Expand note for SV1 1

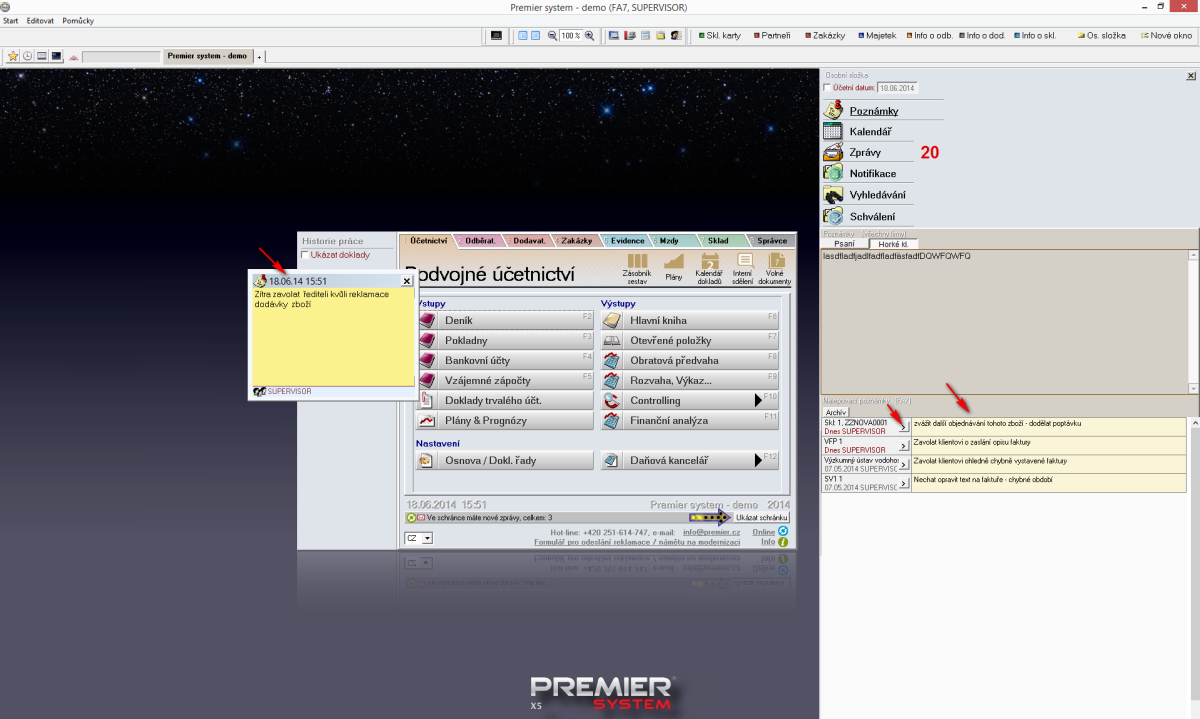point(903,484)
